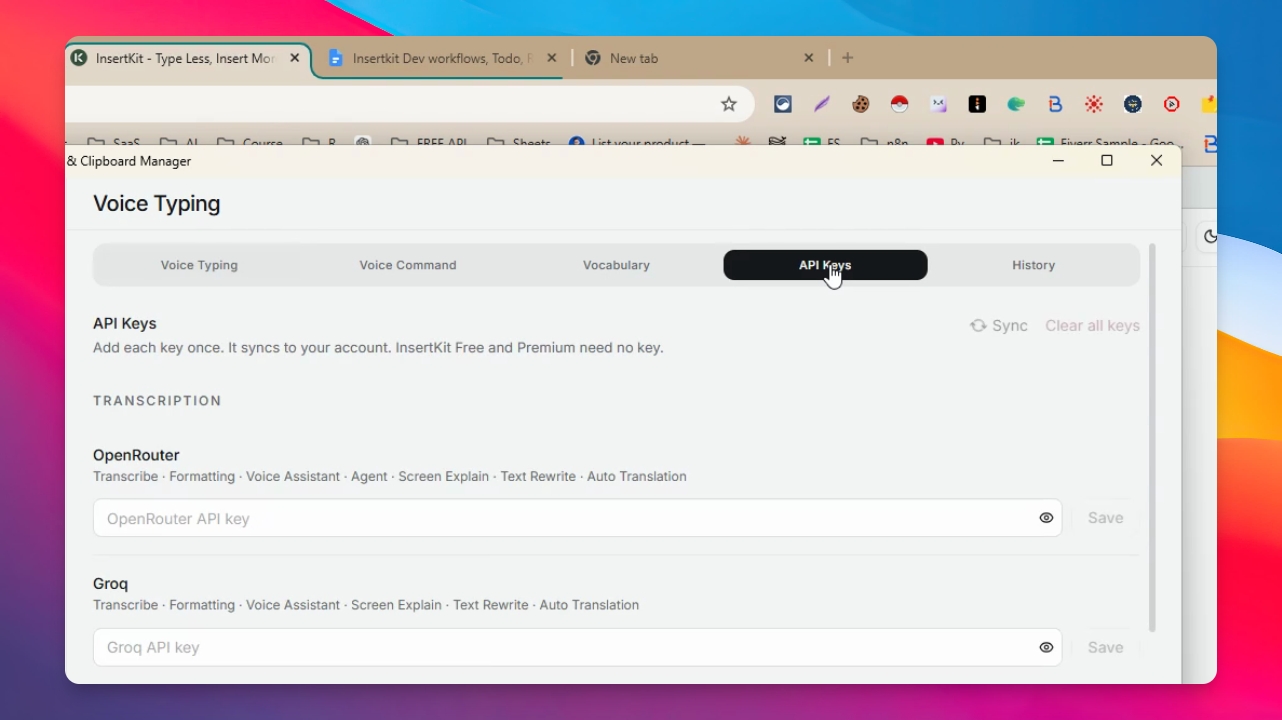Screen dimensions: 1282x720
Task: Click the settings panel vertical scrollbar
Action: 1152,438
